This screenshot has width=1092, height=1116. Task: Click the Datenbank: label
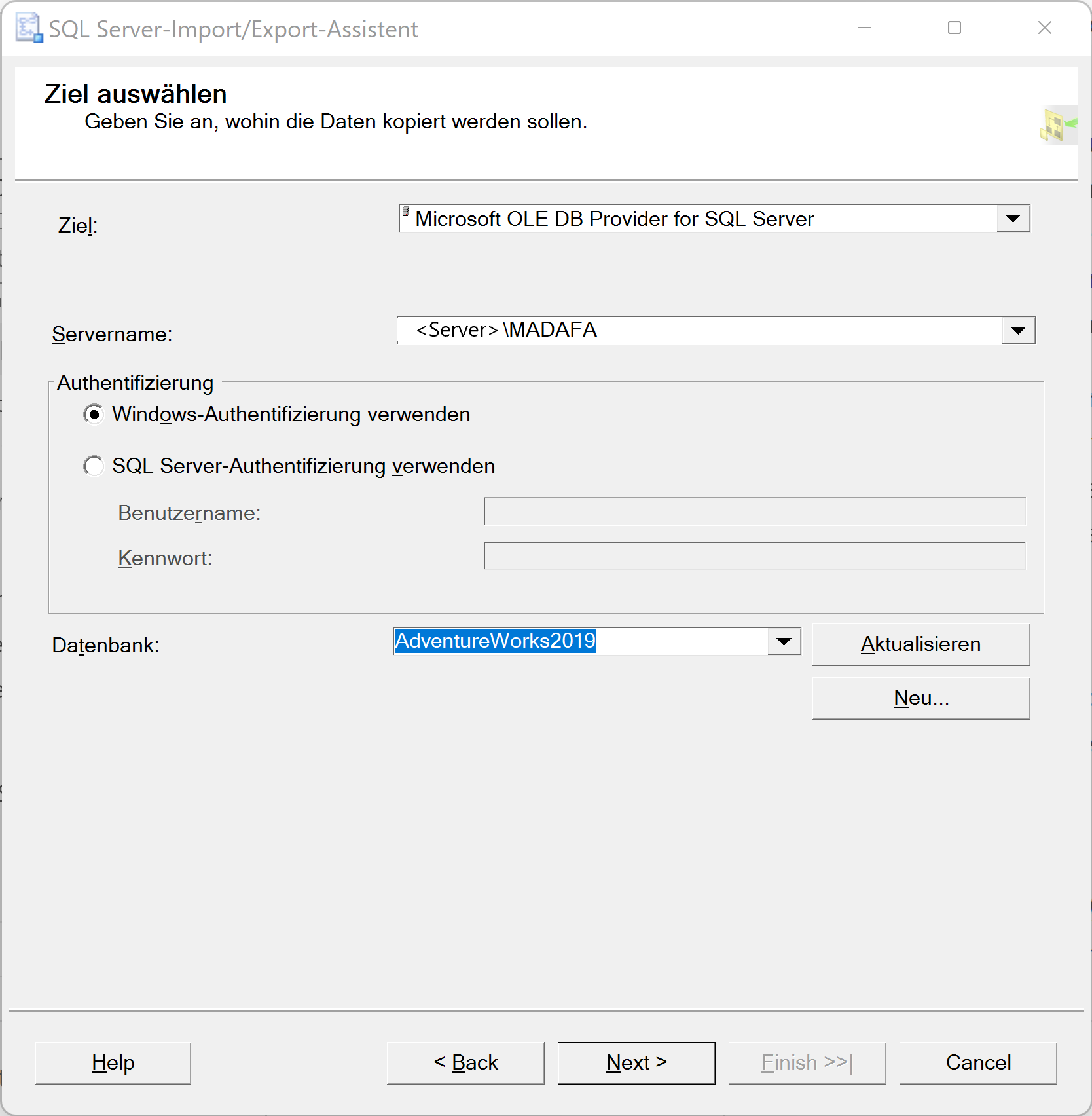pyautogui.click(x=105, y=646)
